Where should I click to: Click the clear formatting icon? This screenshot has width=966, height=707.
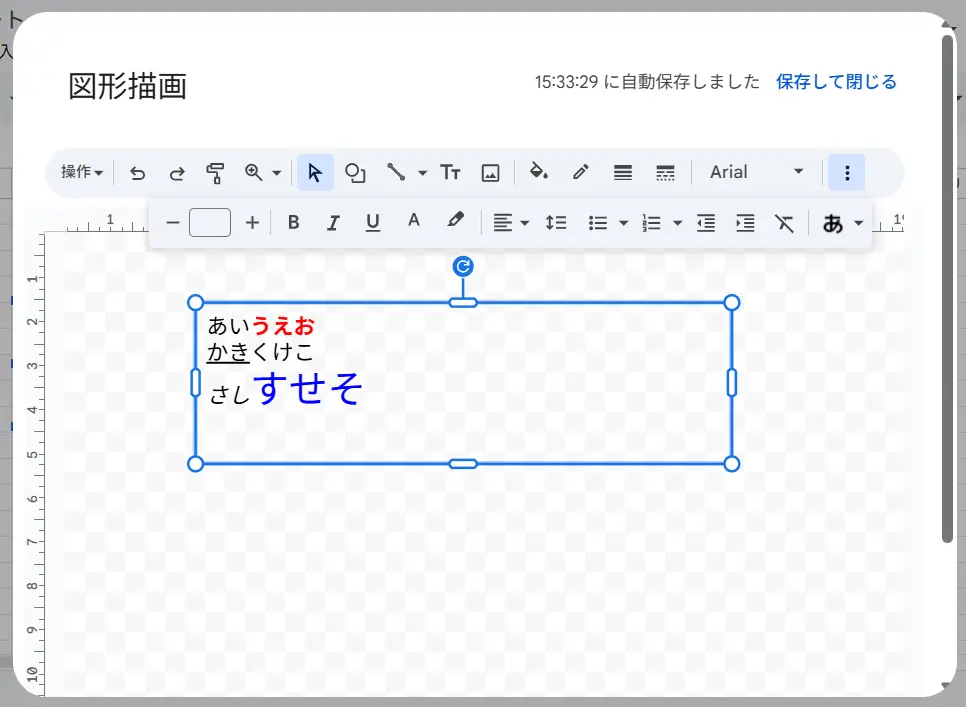point(785,223)
